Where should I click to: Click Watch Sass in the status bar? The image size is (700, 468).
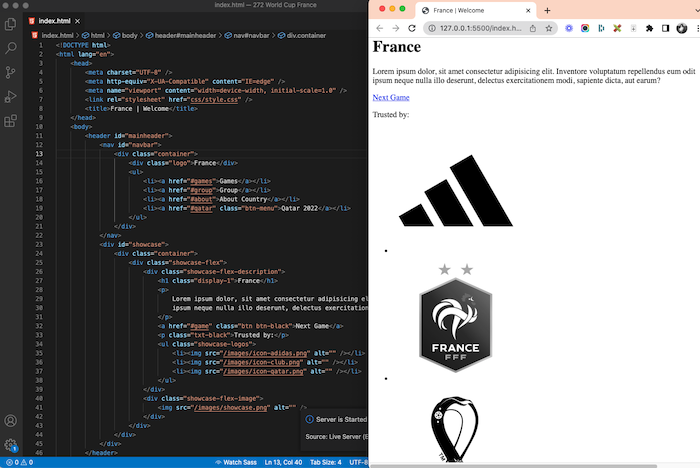tap(236, 462)
